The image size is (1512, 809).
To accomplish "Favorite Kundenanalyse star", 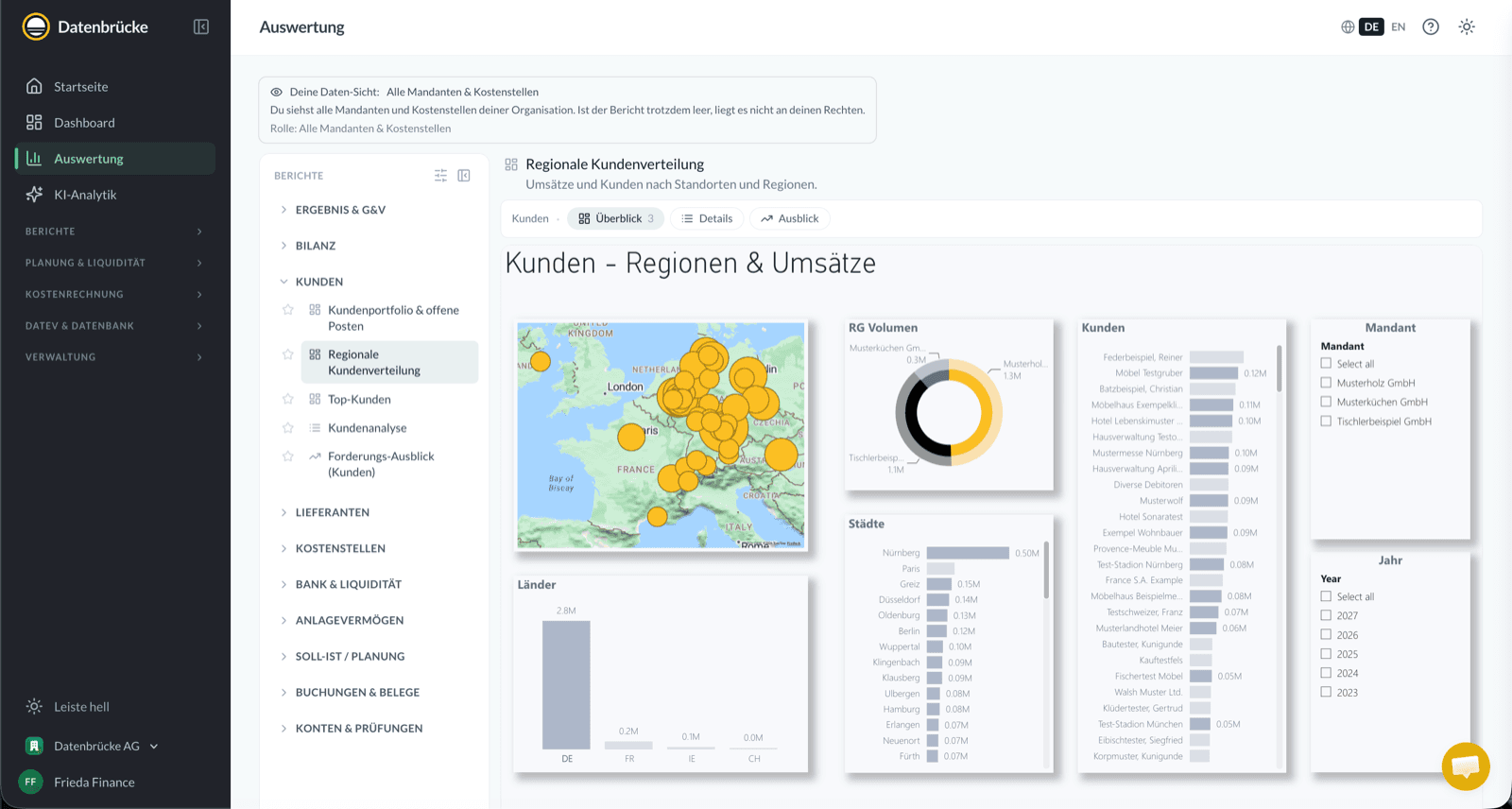I will point(288,427).
